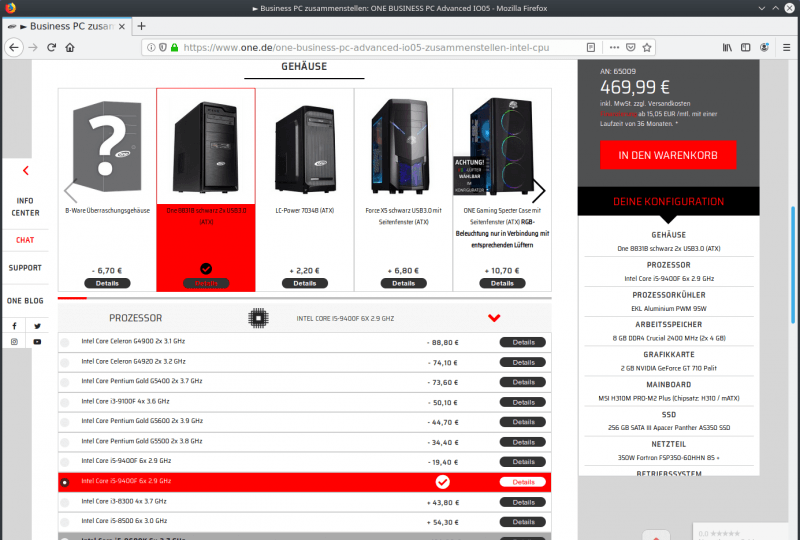Show site information circle icon
This screenshot has width=800, height=540.
pos(151,47)
